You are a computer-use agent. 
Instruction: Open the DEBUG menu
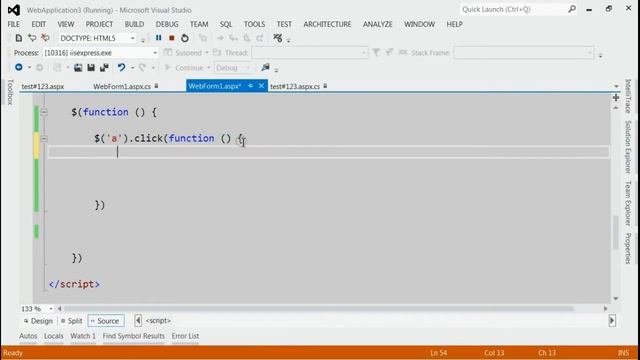pyautogui.click(x=167, y=24)
